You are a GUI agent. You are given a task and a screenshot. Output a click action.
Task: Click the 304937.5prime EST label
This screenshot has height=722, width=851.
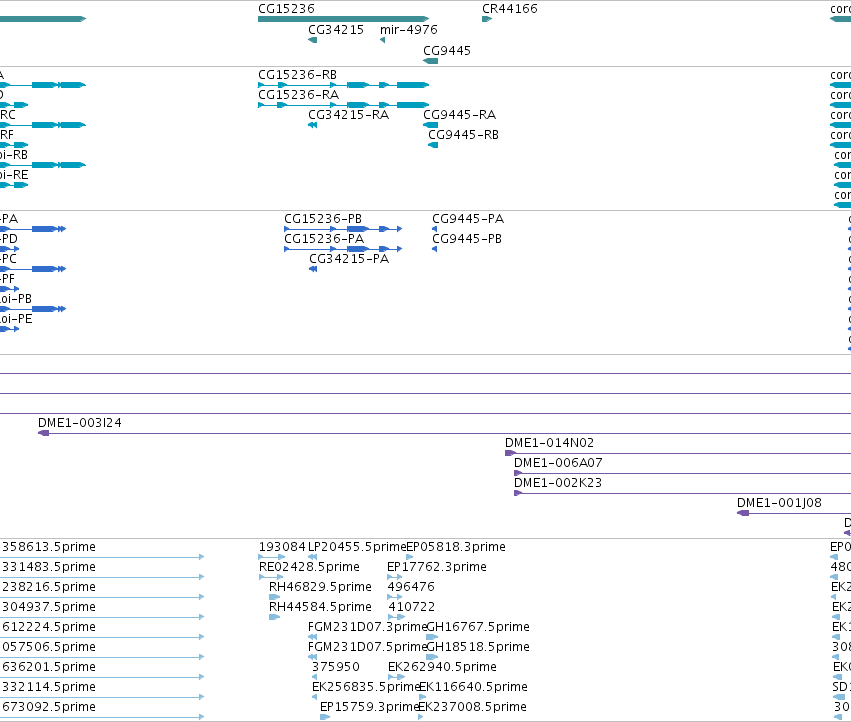click(x=49, y=607)
